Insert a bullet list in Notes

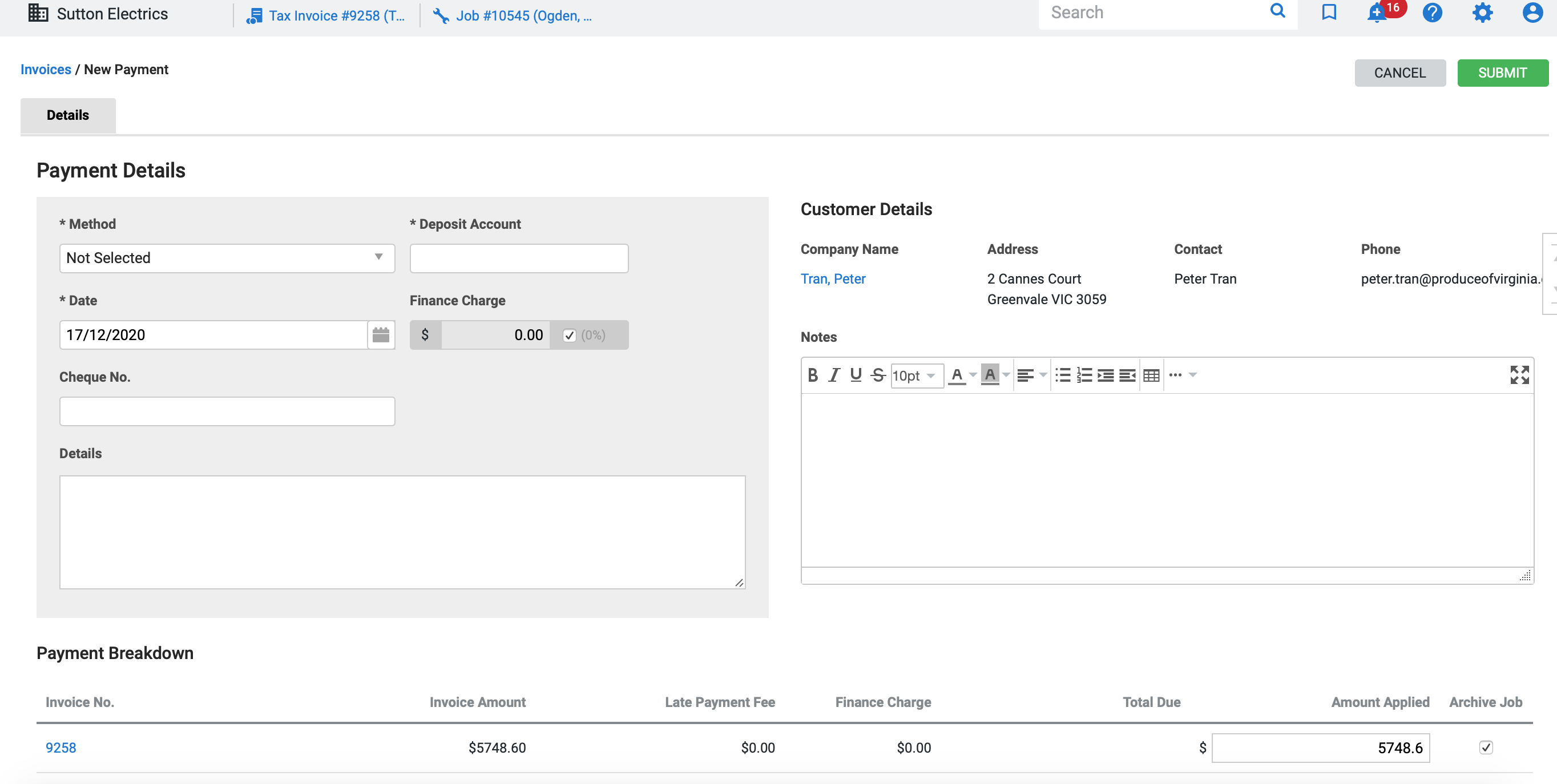pos(1062,375)
